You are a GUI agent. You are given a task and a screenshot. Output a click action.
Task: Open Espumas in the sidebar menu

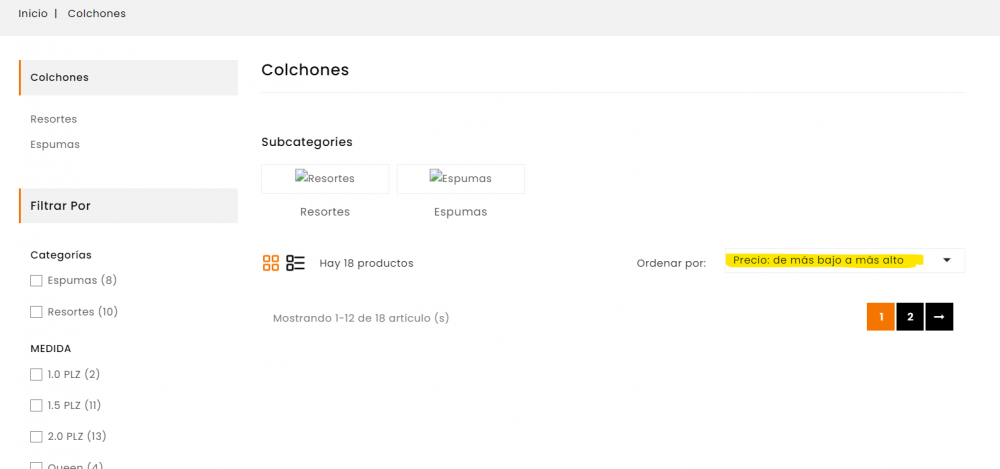[55, 144]
